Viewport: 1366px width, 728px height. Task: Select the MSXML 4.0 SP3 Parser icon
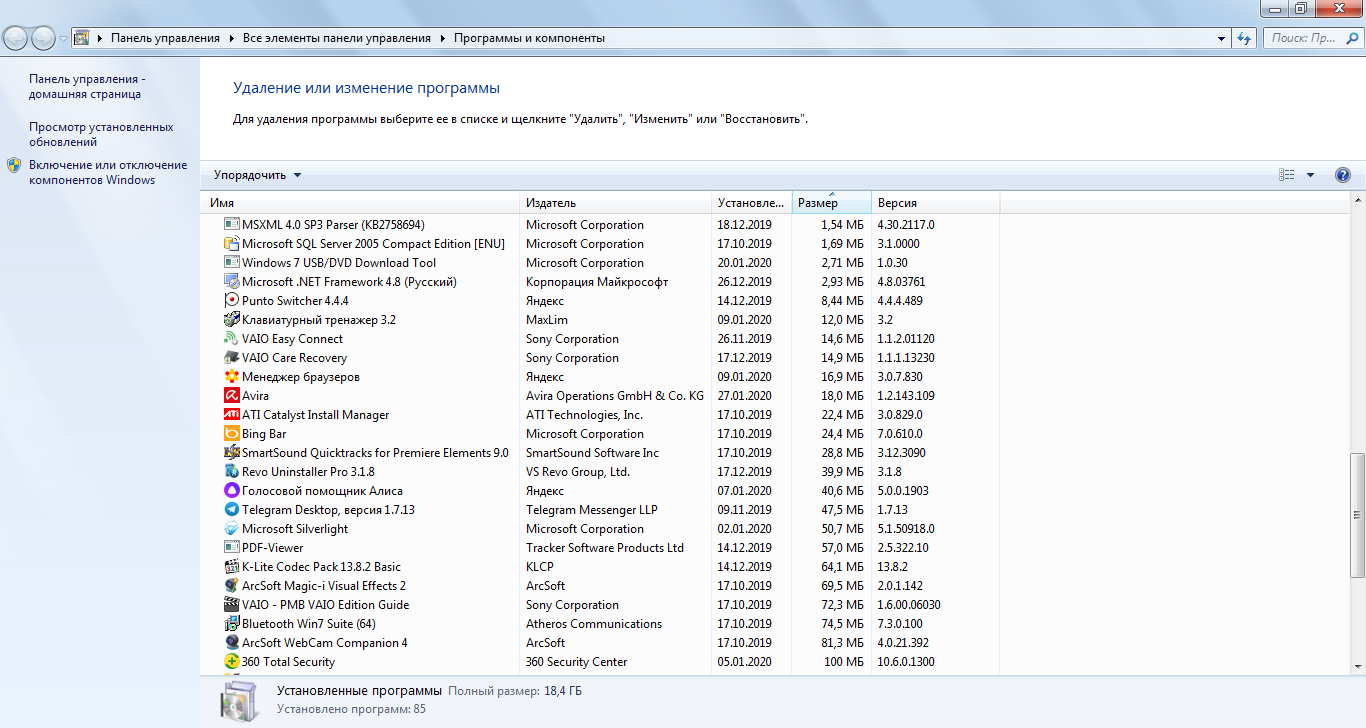point(232,225)
